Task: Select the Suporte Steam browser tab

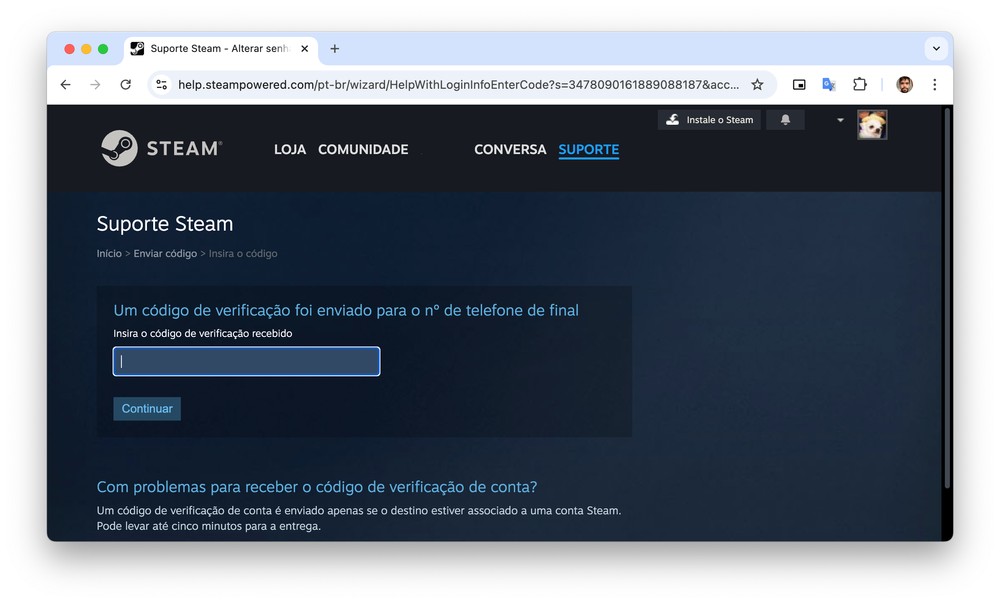Action: [221, 49]
